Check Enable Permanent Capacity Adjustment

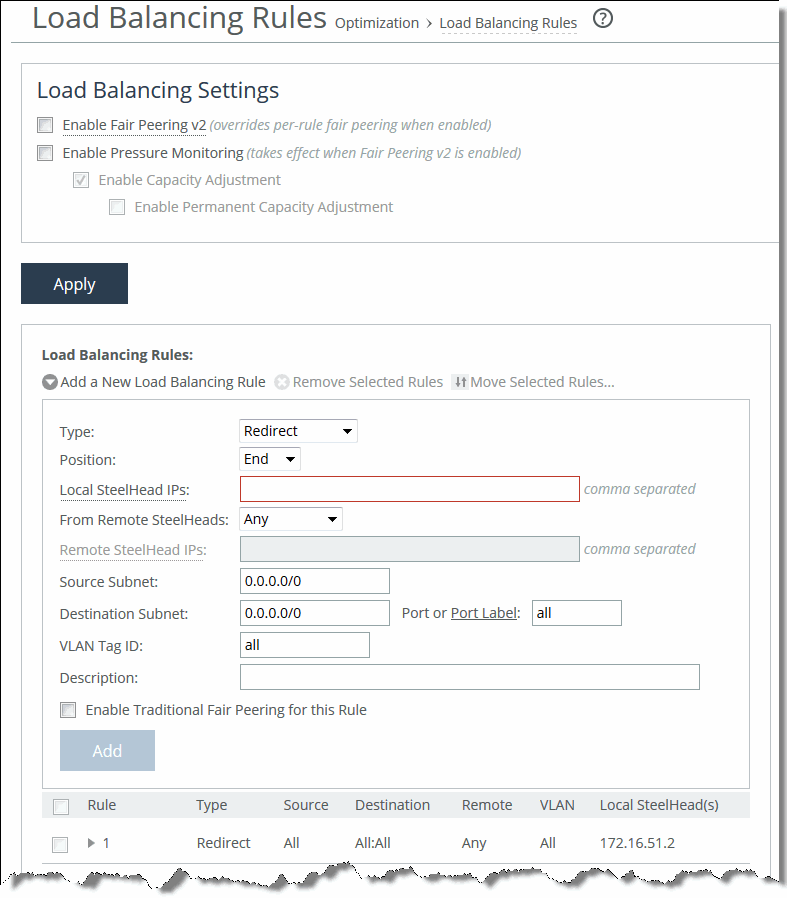pos(117,207)
